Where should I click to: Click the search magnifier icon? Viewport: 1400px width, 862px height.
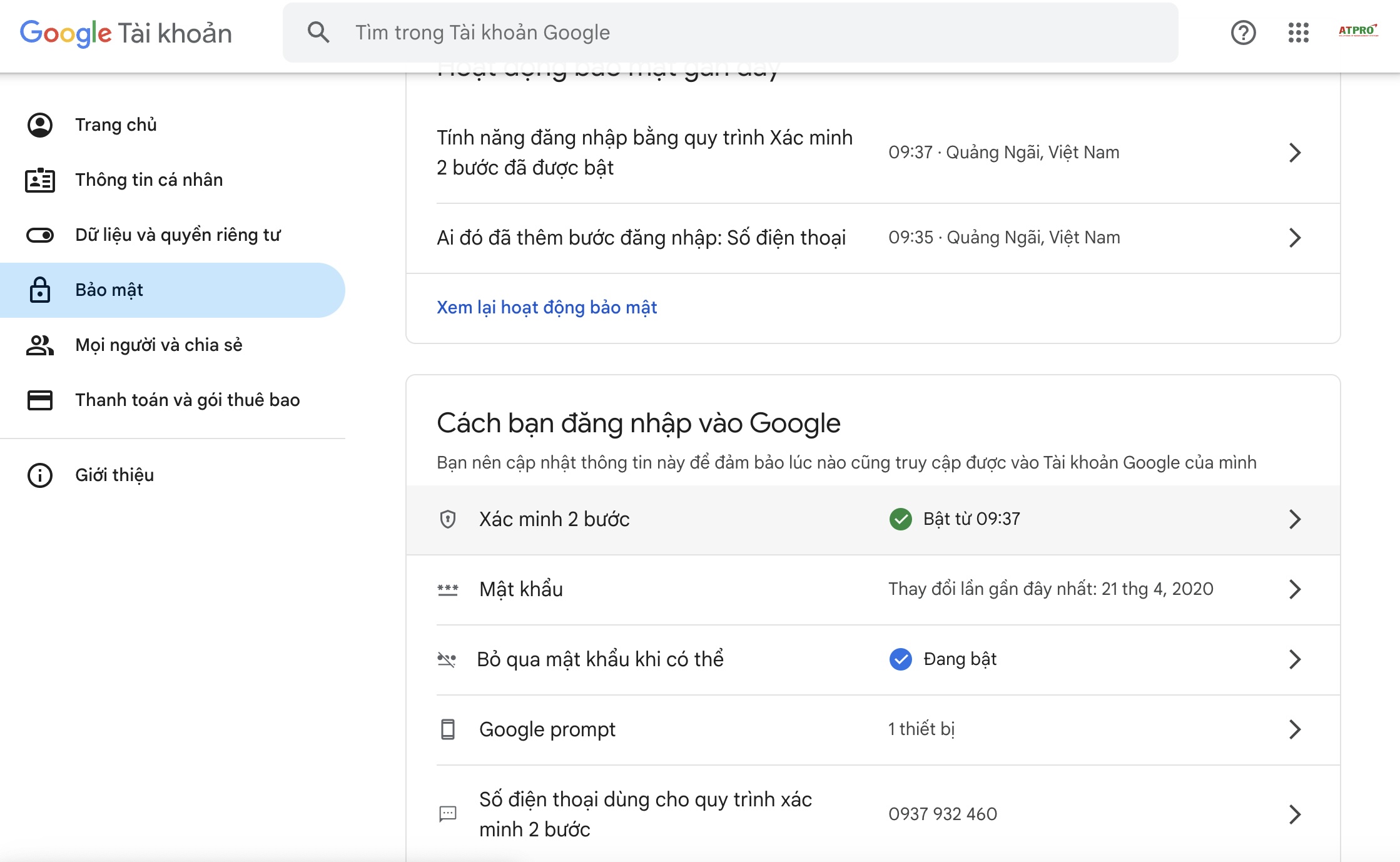point(318,33)
